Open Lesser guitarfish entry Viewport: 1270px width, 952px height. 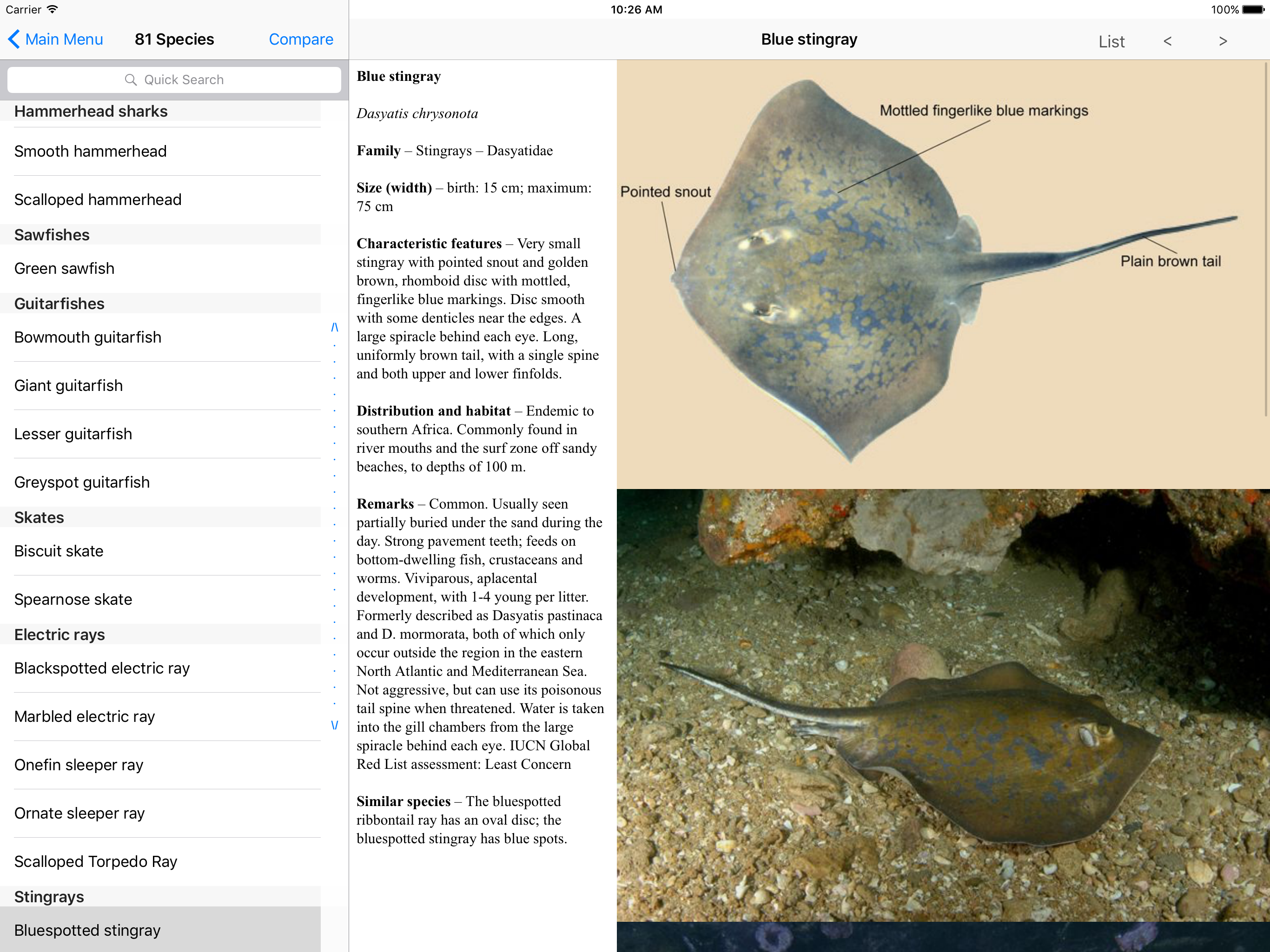[x=160, y=434]
